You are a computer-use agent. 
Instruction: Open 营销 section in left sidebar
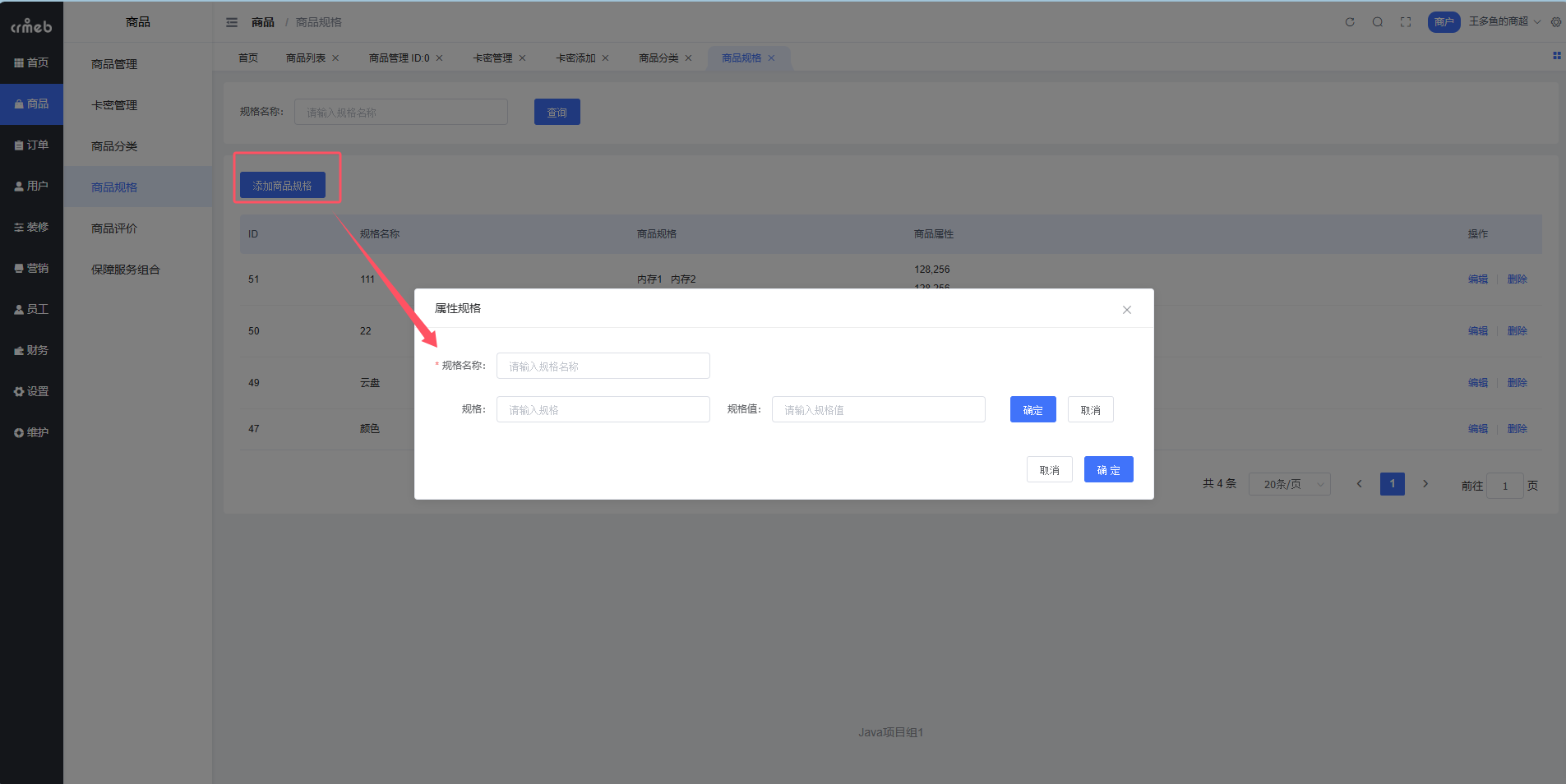coord(31,269)
